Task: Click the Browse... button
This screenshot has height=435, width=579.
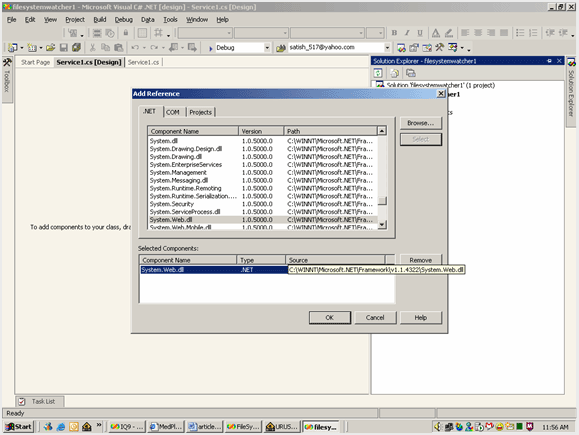Action: [421, 123]
